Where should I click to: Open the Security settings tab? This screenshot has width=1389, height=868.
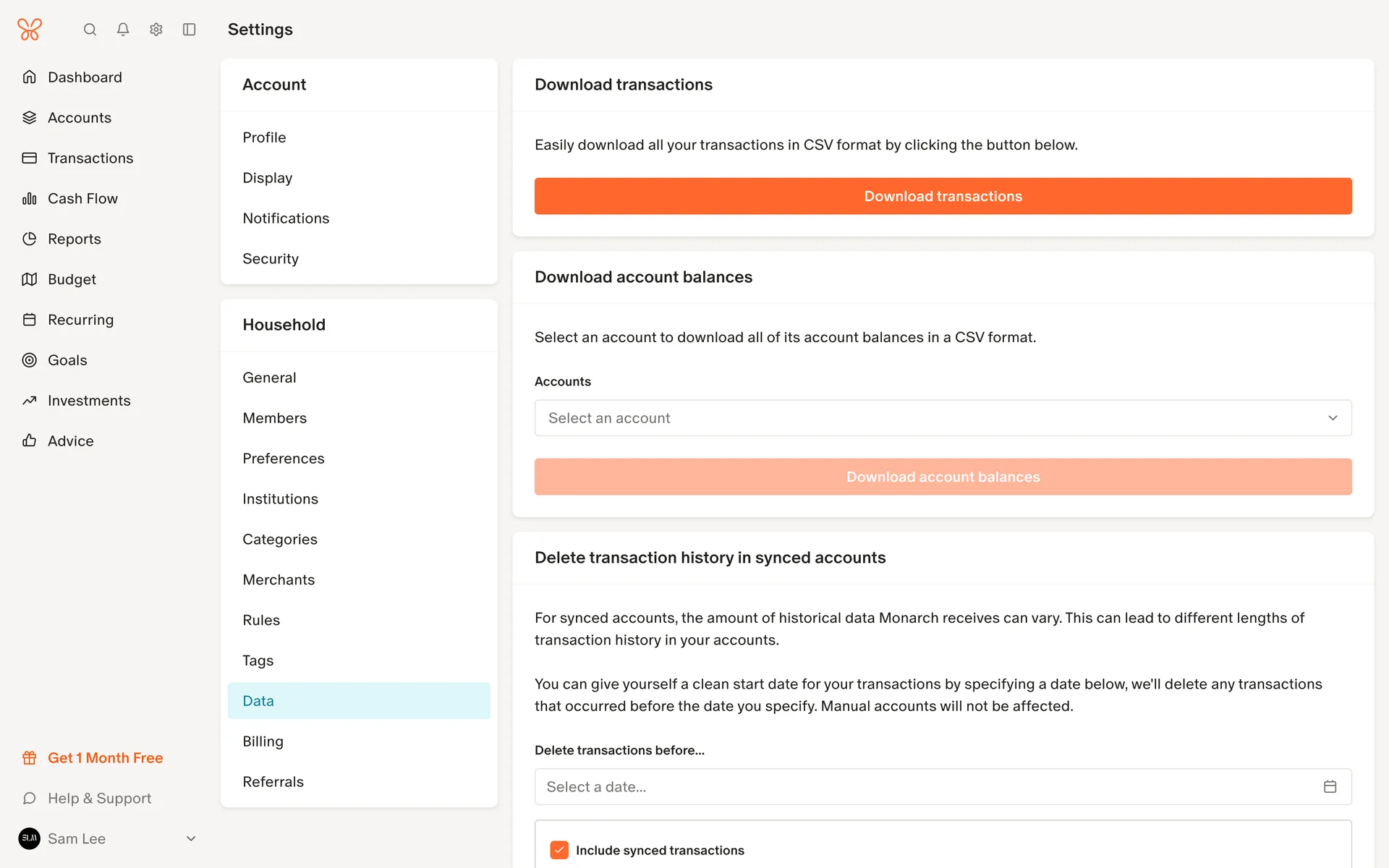tap(271, 259)
